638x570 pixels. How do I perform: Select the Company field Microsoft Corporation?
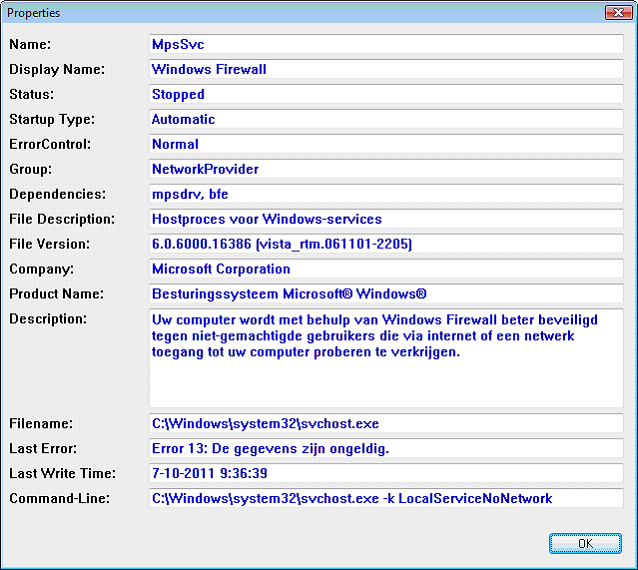click(386, 269)
